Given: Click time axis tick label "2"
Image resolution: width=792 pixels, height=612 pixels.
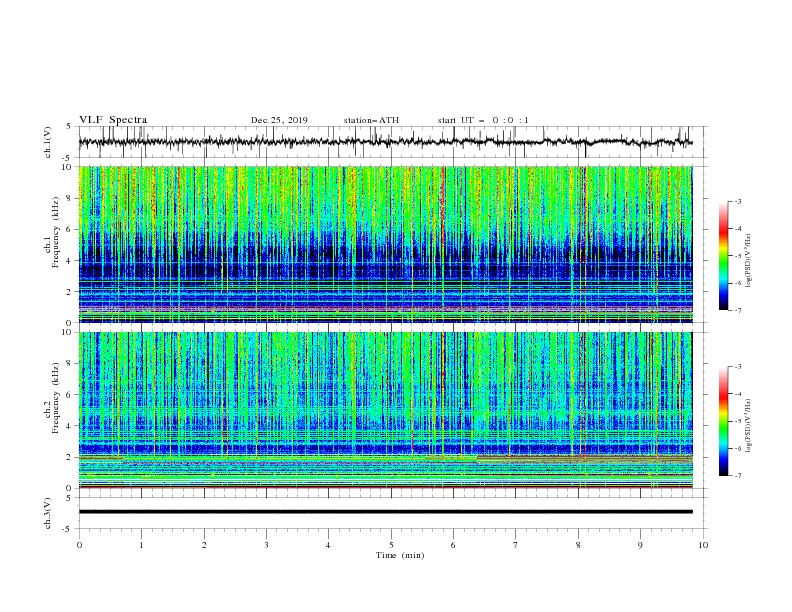Looking at the screenshot, I should [x=204, y=545].
